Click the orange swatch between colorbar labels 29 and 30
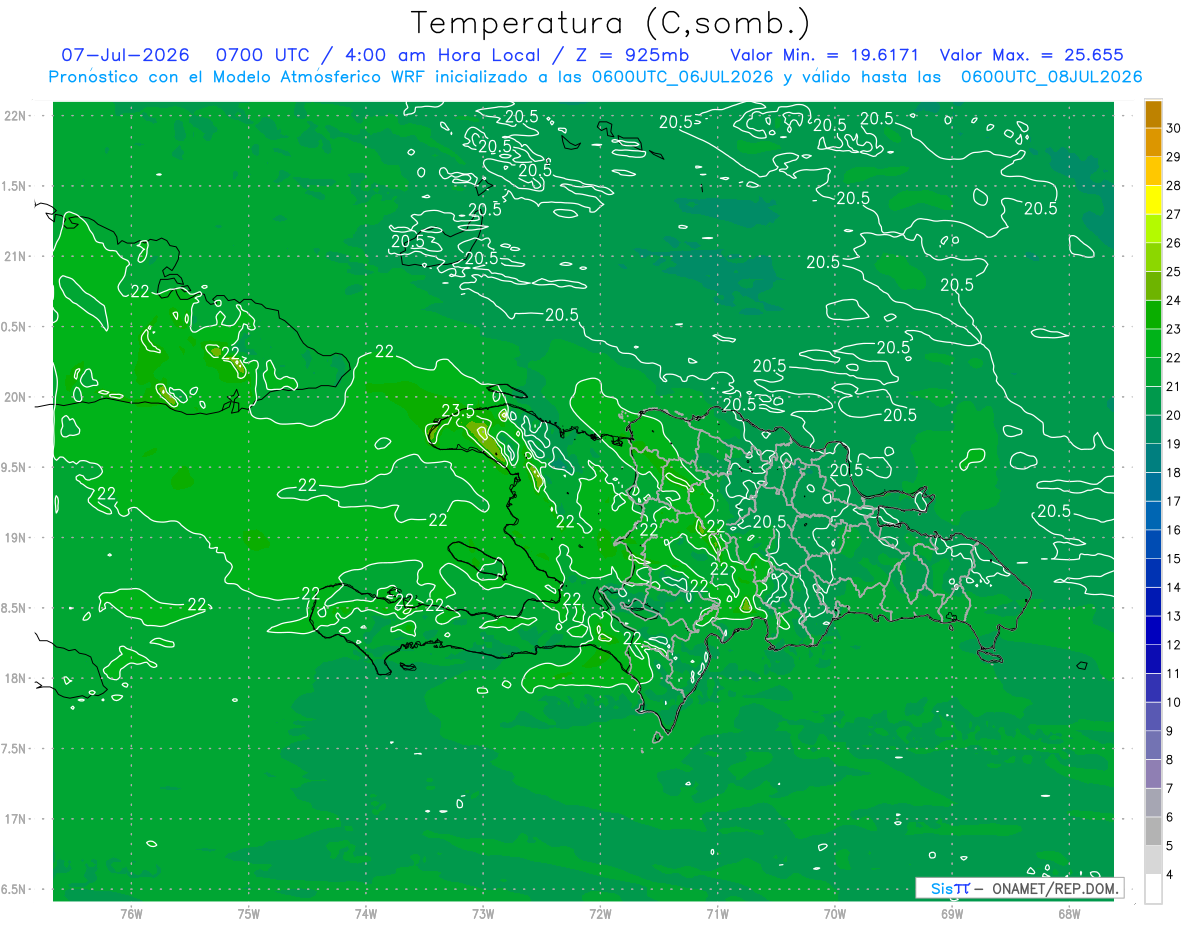Image resolution: width=1200 pixels, height=927 pixels. click(x=1153, y=142)
